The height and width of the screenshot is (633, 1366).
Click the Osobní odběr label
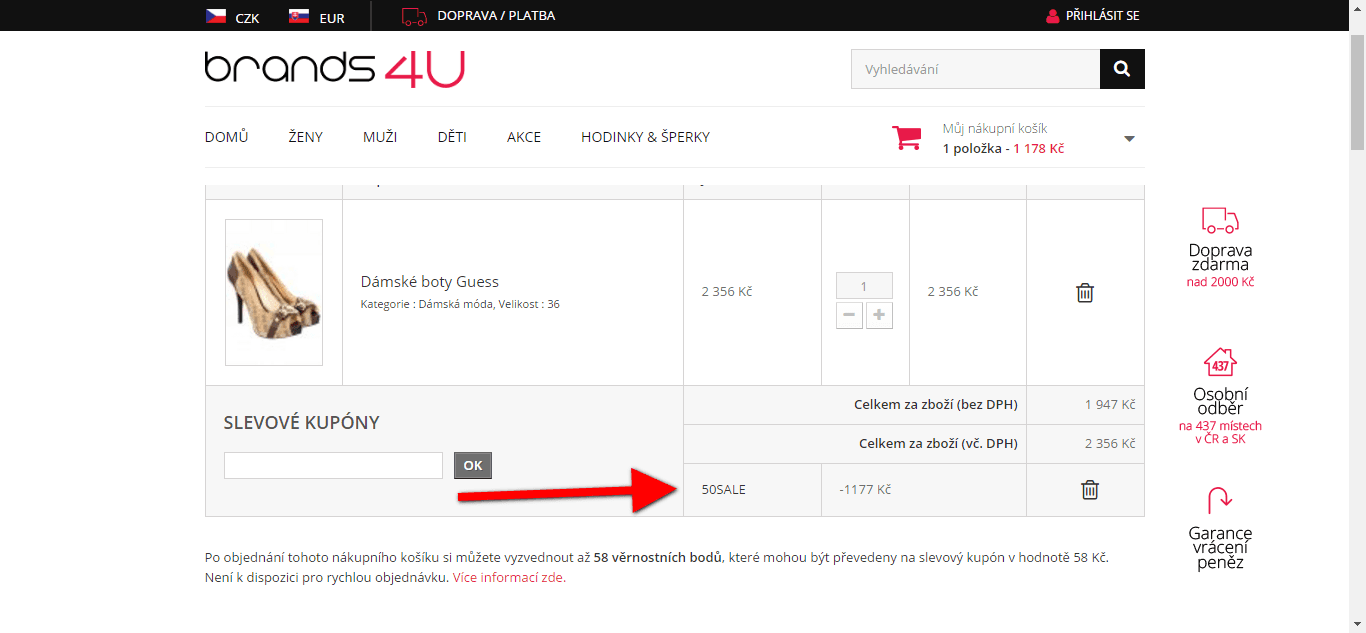pos(1220,401)
